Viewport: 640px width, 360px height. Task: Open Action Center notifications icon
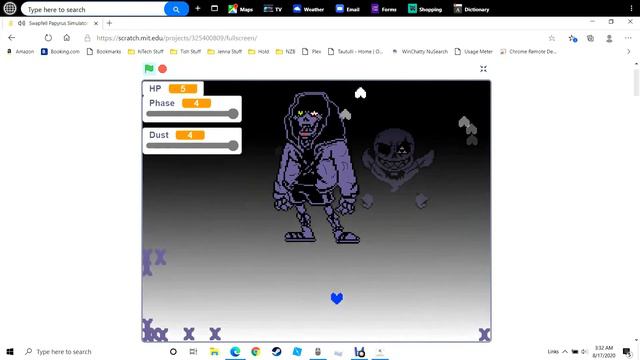coord(627,351)
